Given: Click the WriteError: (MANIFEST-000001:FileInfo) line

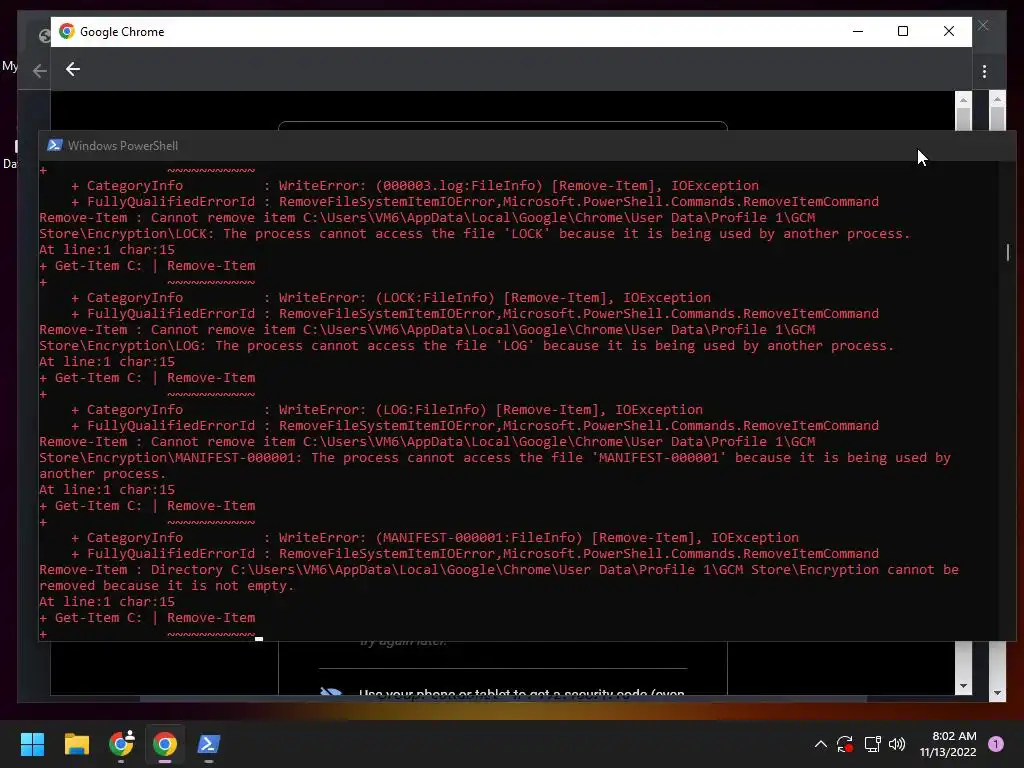Looking at the screenshot, I should [434, 537].
